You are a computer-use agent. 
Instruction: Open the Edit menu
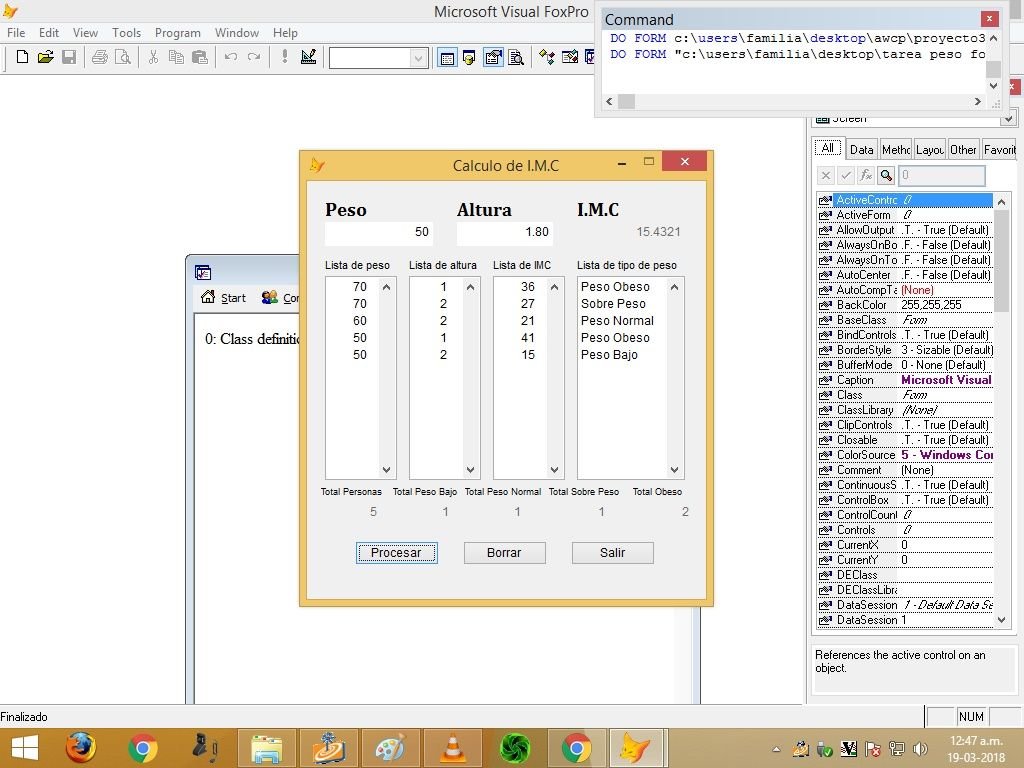[x=48, y=33]
